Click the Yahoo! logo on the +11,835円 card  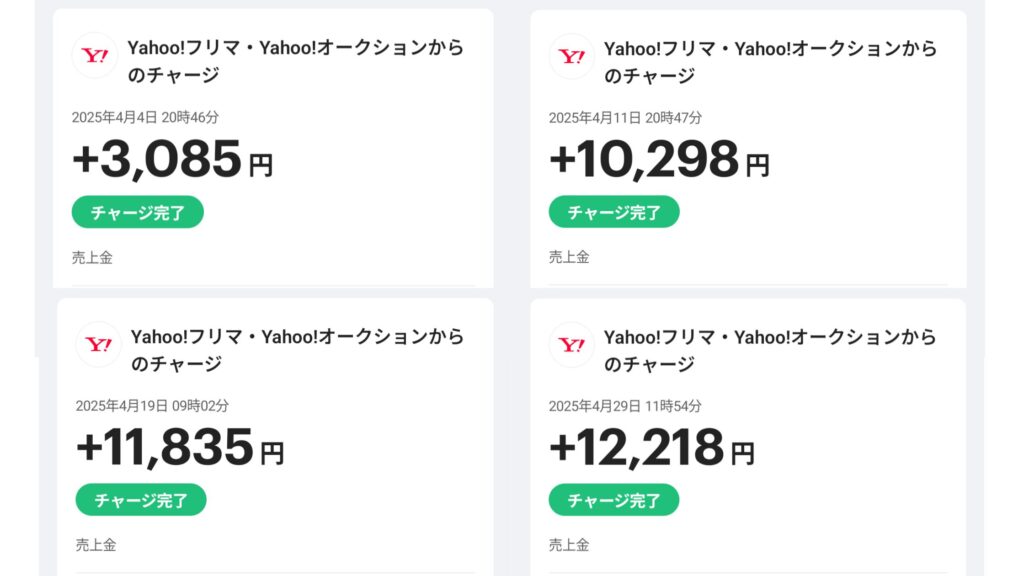point(99,345)
